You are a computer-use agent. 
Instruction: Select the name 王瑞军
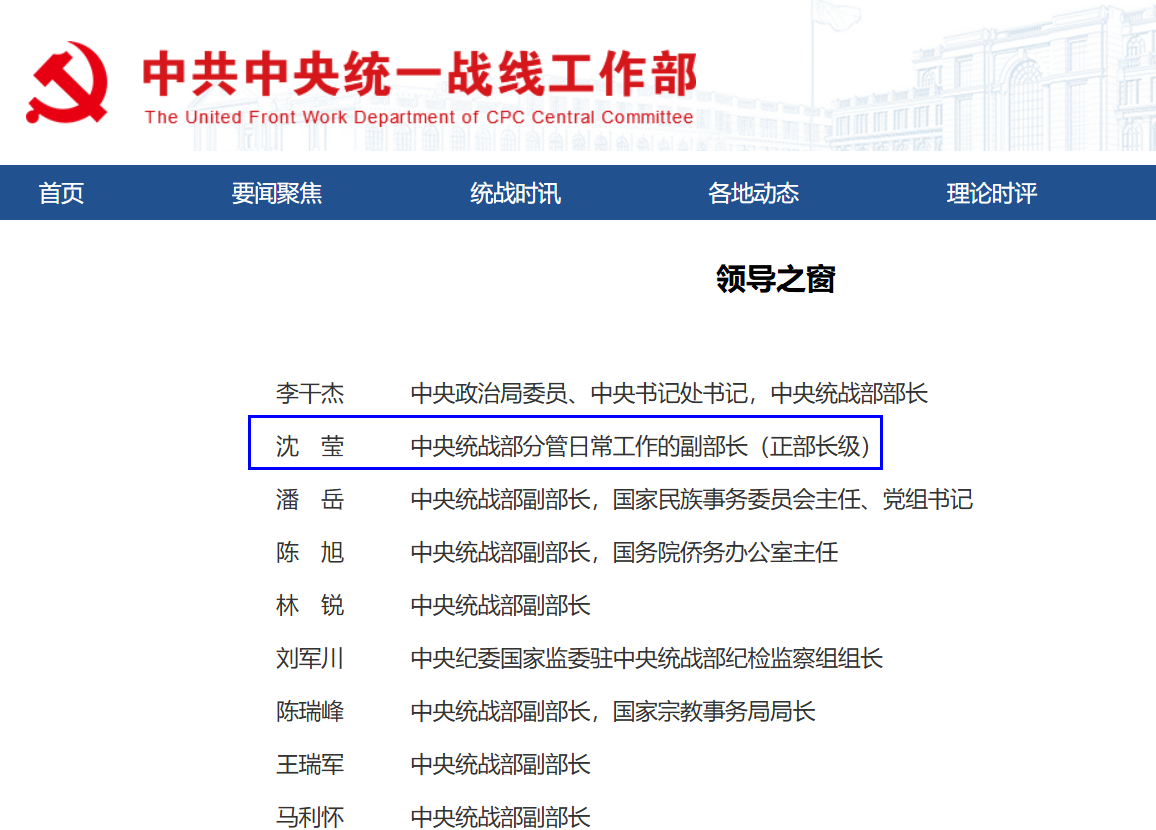(x=310, y=764)
